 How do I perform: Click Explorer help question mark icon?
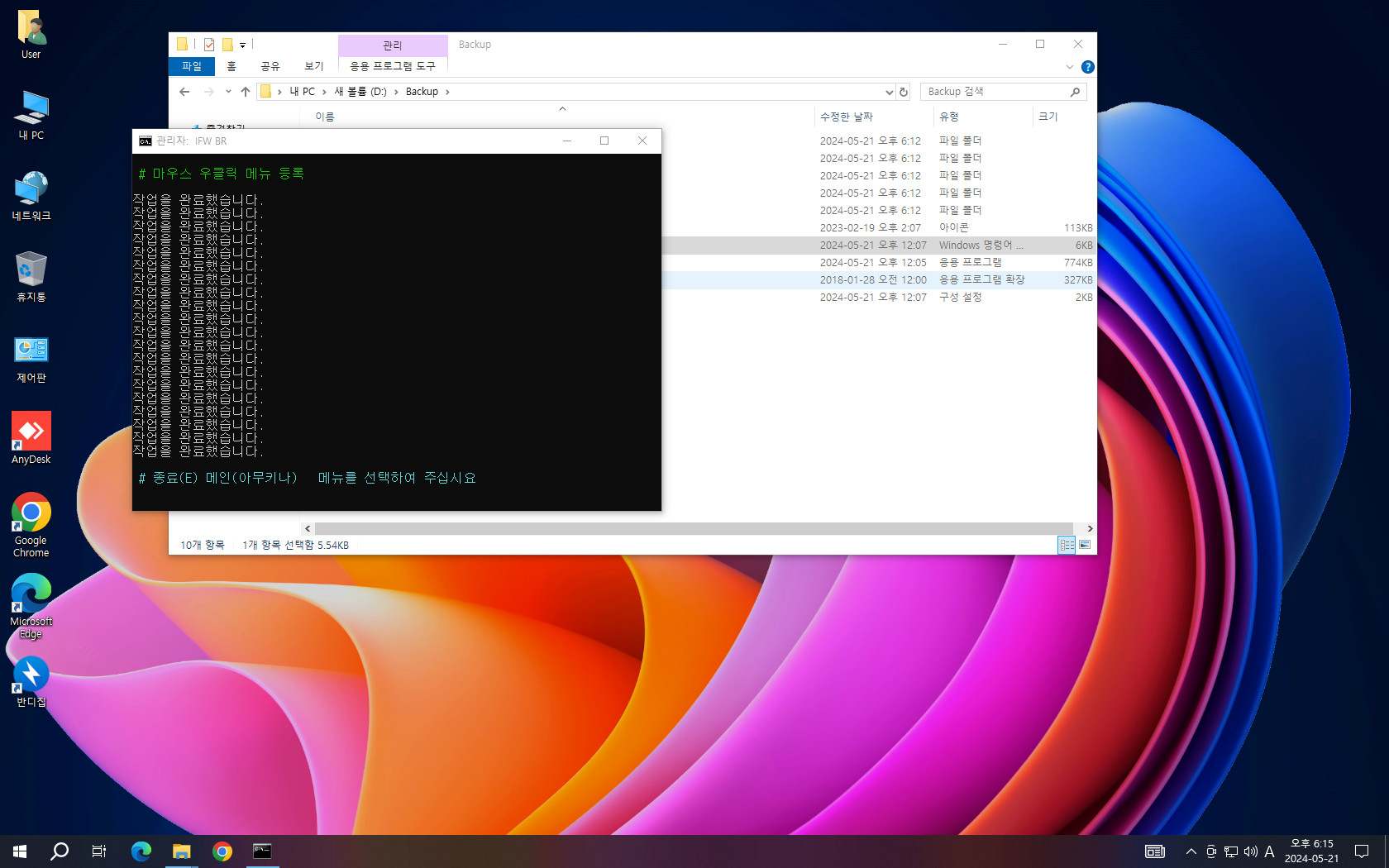(x=1088, y=67)
